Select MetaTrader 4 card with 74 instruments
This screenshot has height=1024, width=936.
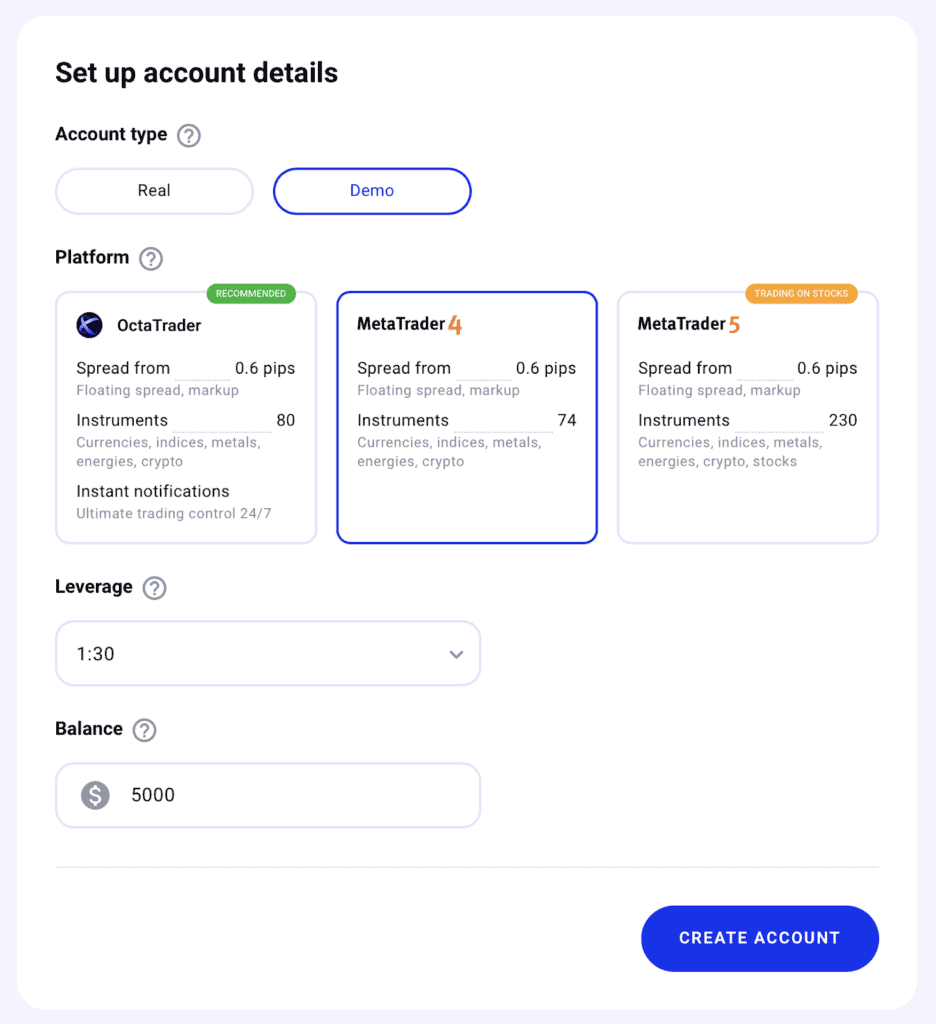467,417
